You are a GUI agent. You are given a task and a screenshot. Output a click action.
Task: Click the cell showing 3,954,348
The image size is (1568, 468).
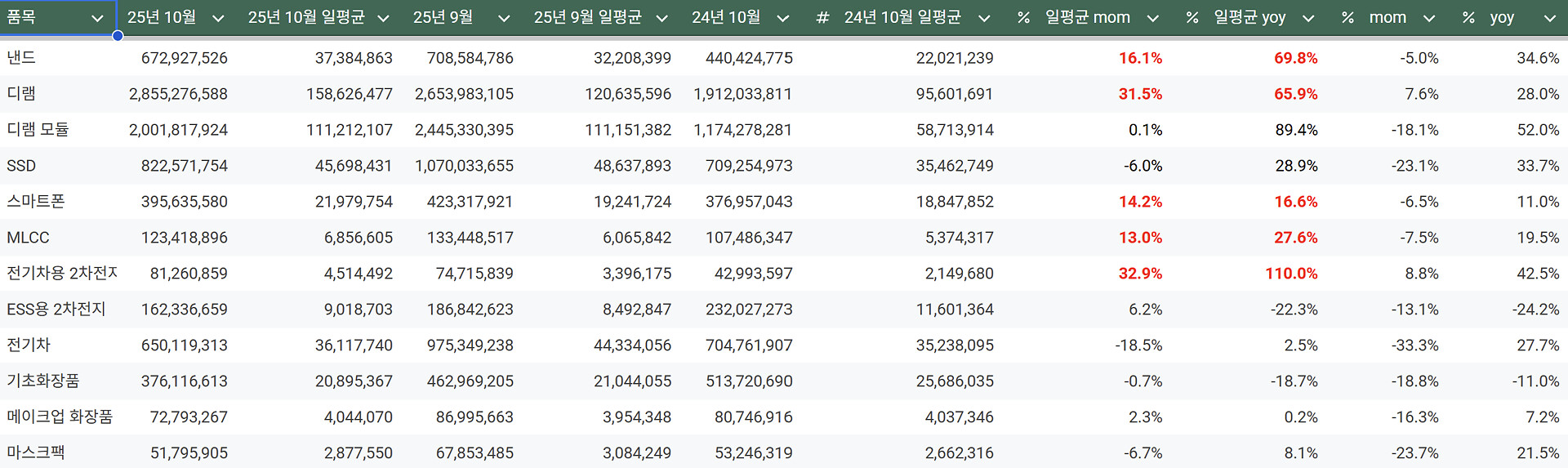pyautogui.click(x=637, y=417)
